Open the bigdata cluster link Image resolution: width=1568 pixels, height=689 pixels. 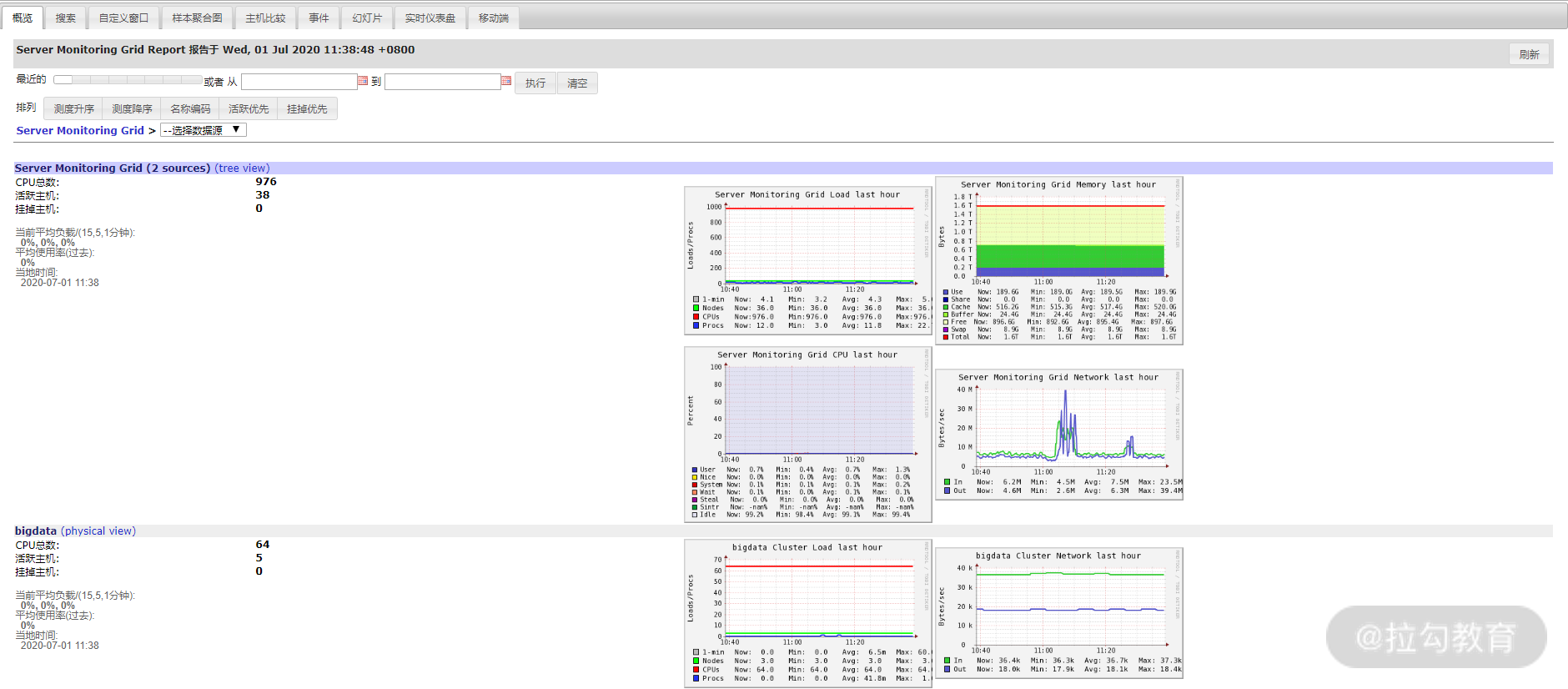[36, 531]
